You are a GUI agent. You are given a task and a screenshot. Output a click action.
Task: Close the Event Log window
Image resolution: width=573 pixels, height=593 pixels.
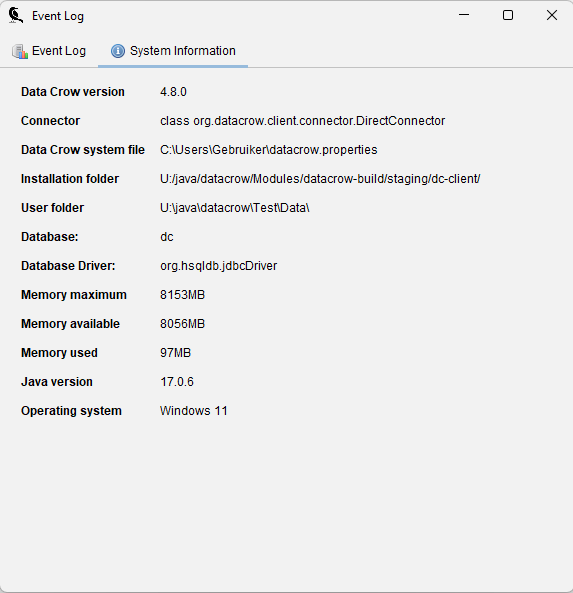tap(552, 15)
